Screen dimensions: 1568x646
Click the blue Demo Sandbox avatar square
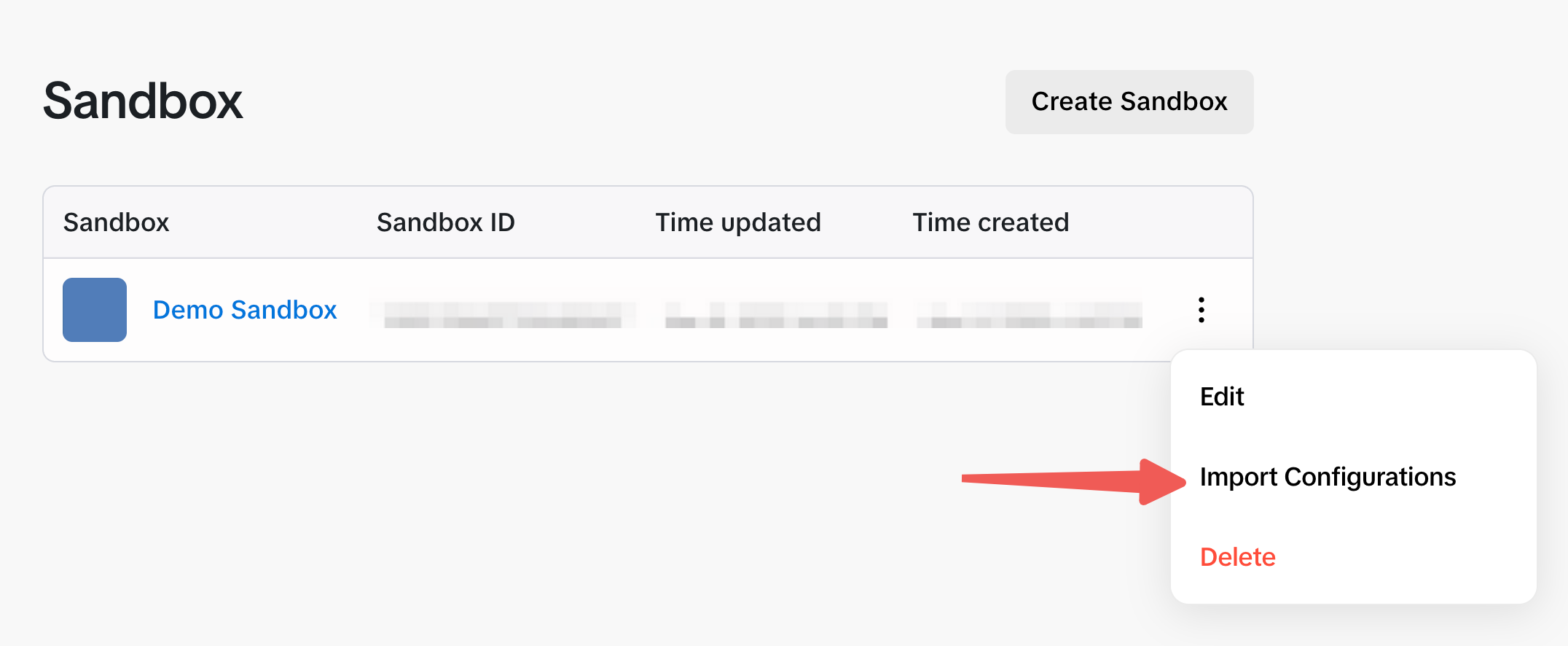click(x=95, y=310)
